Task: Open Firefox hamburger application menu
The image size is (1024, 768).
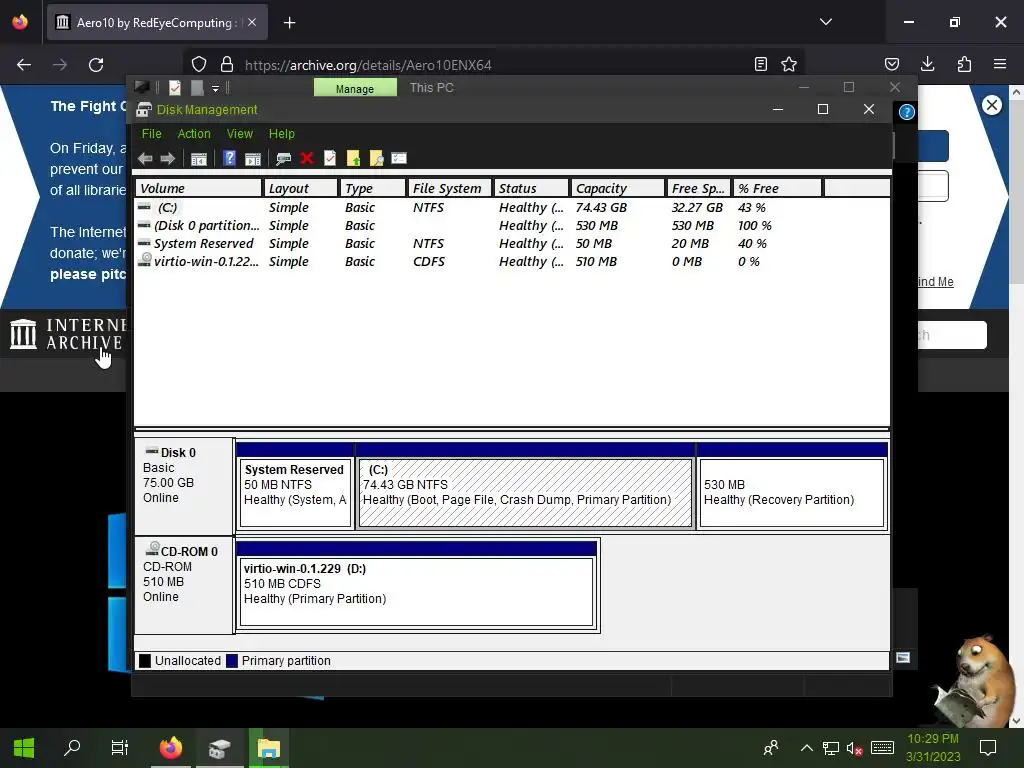Action: tap(1000, 64)
